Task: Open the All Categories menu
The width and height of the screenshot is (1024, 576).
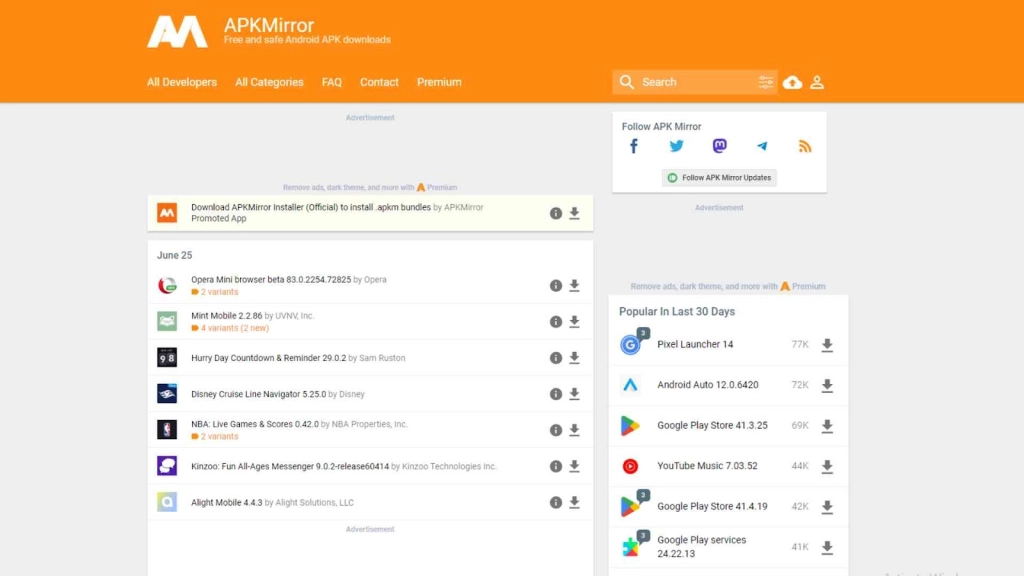Action: coord(269,82)
